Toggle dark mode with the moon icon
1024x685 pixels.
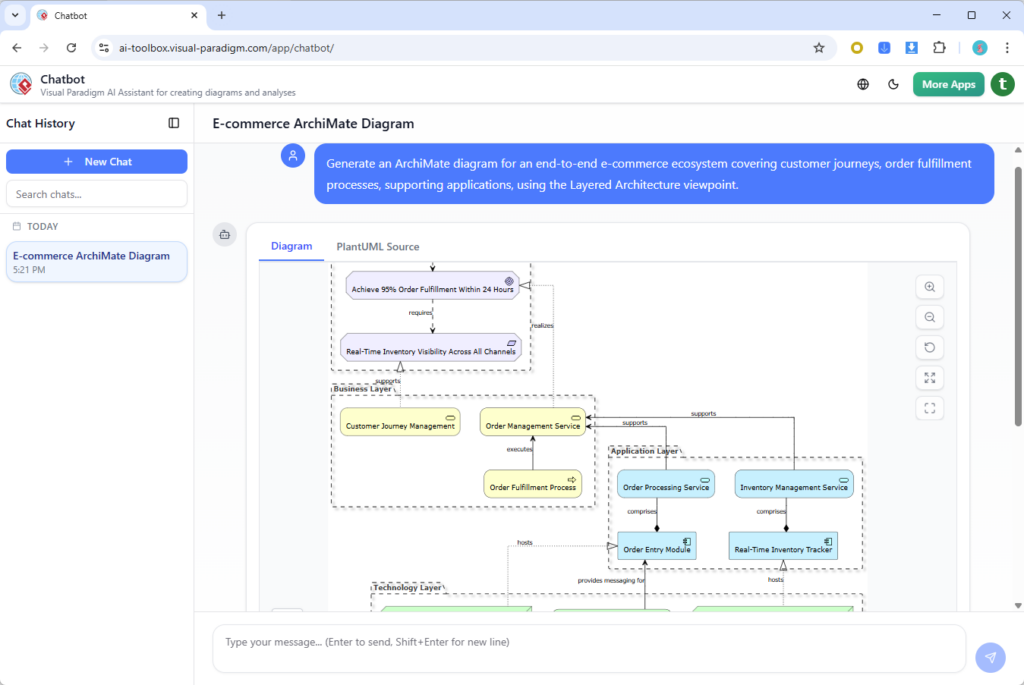point(893,84)
